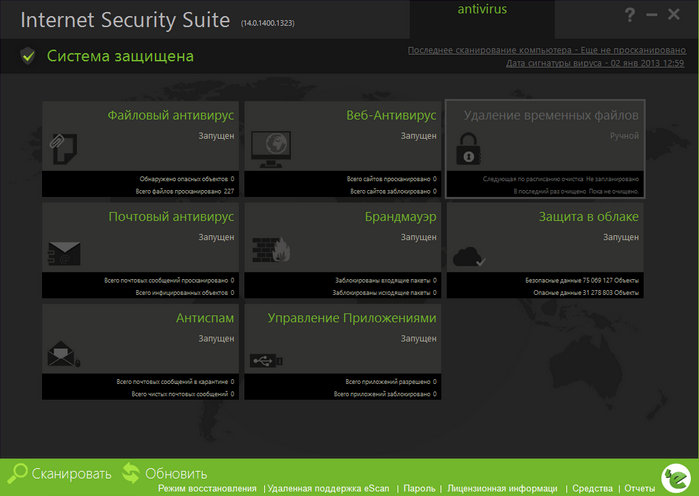This screenshot has width=699, height=496.
Task: Click Всего почтовых сообщений в карантине line
Action: pos(175,382)
